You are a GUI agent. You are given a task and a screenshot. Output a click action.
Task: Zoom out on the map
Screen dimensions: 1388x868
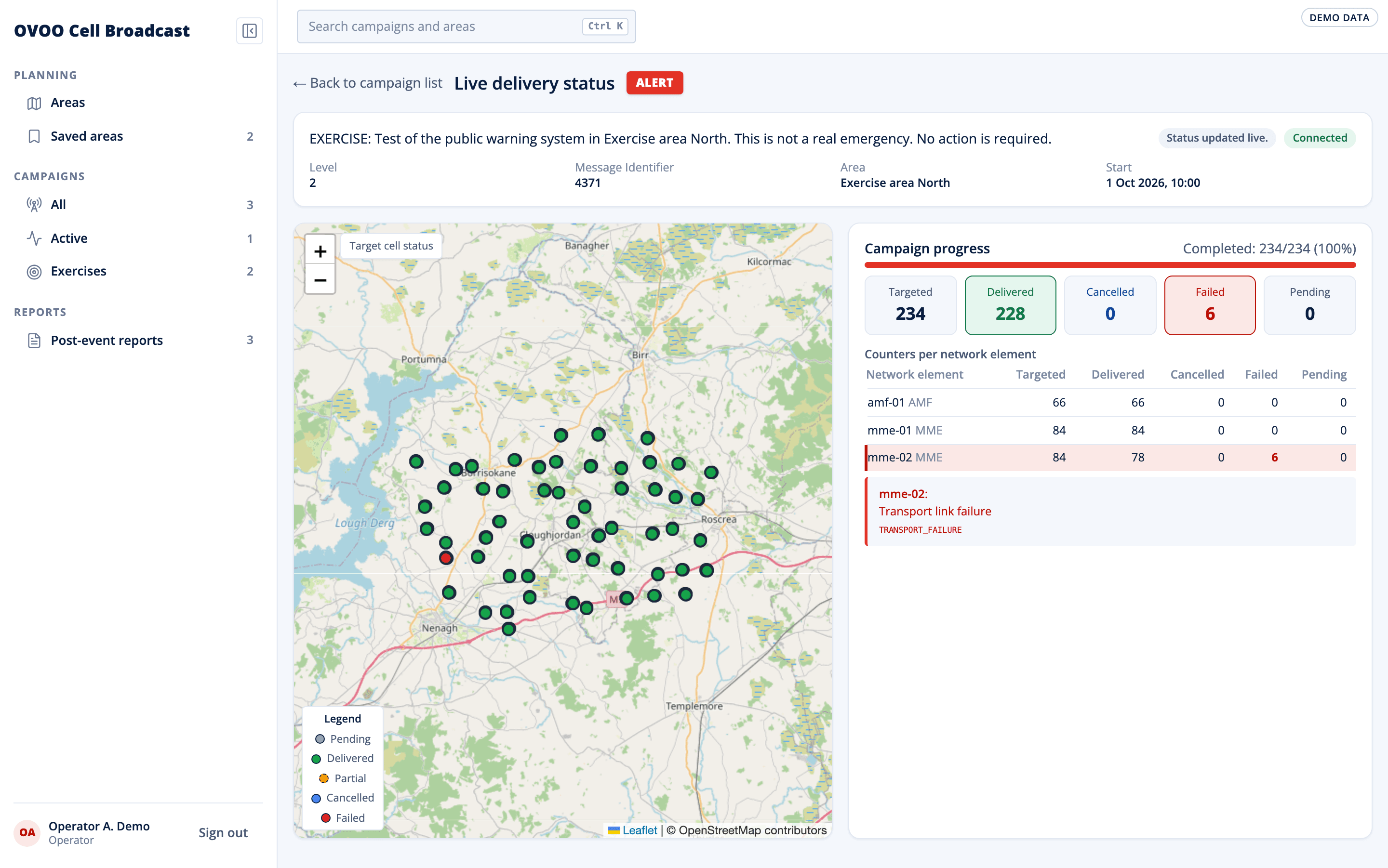tap(320, 279)
